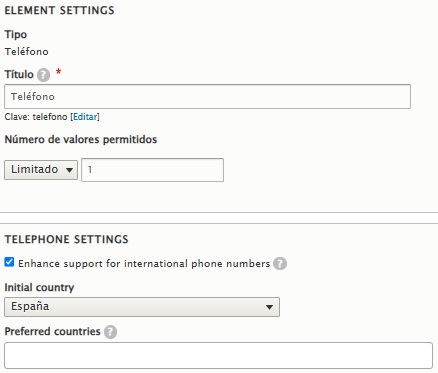
Task: Show help for international phone numbers option
Action: point(280,264)
